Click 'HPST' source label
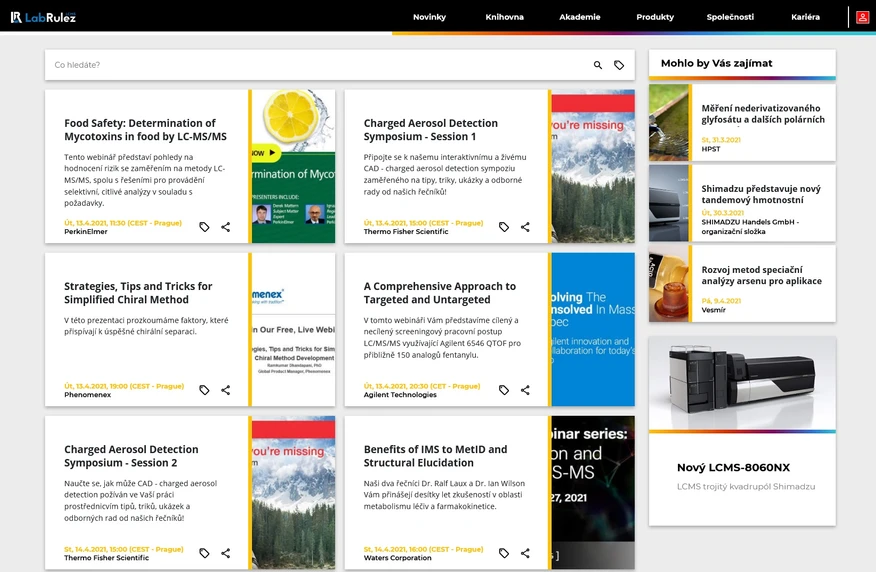 [711, 149]
